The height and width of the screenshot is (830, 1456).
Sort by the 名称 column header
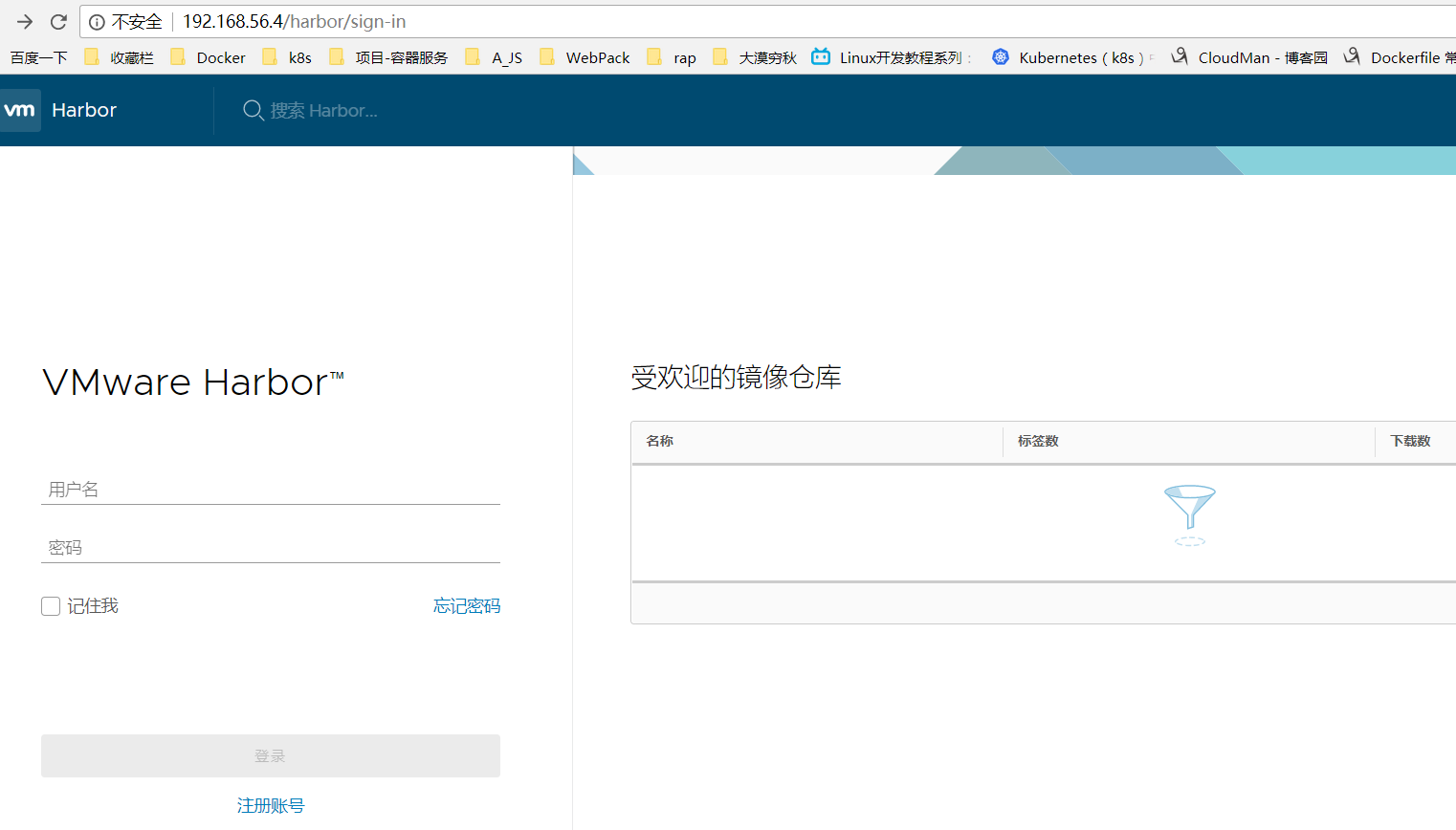[x=660, y=441]
